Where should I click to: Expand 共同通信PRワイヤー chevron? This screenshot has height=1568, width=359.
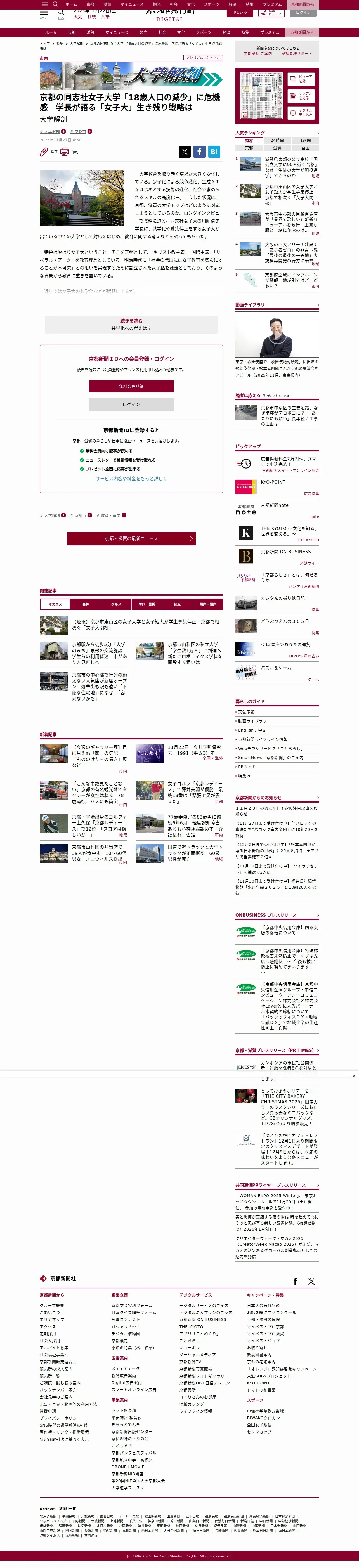point(318,1185)
